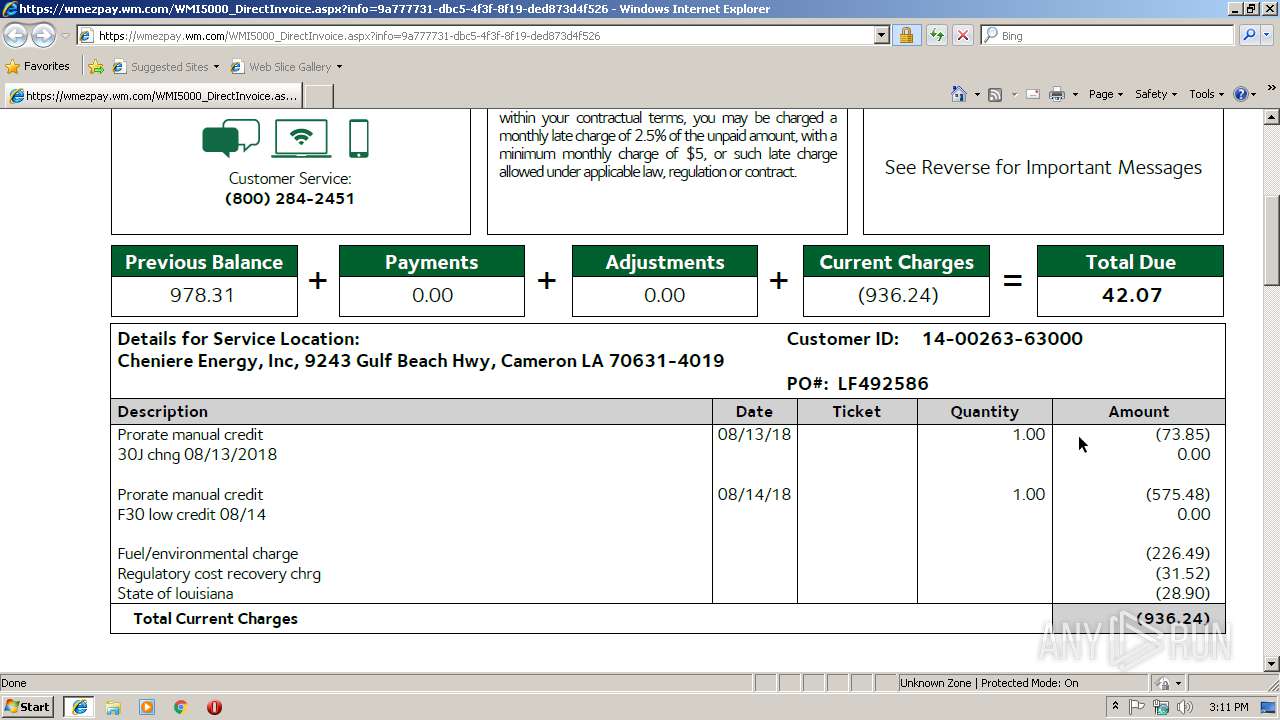Open the Action Center flag icon
Image resolution: width=1280 pixels, height=720 pixels.
1137,707
